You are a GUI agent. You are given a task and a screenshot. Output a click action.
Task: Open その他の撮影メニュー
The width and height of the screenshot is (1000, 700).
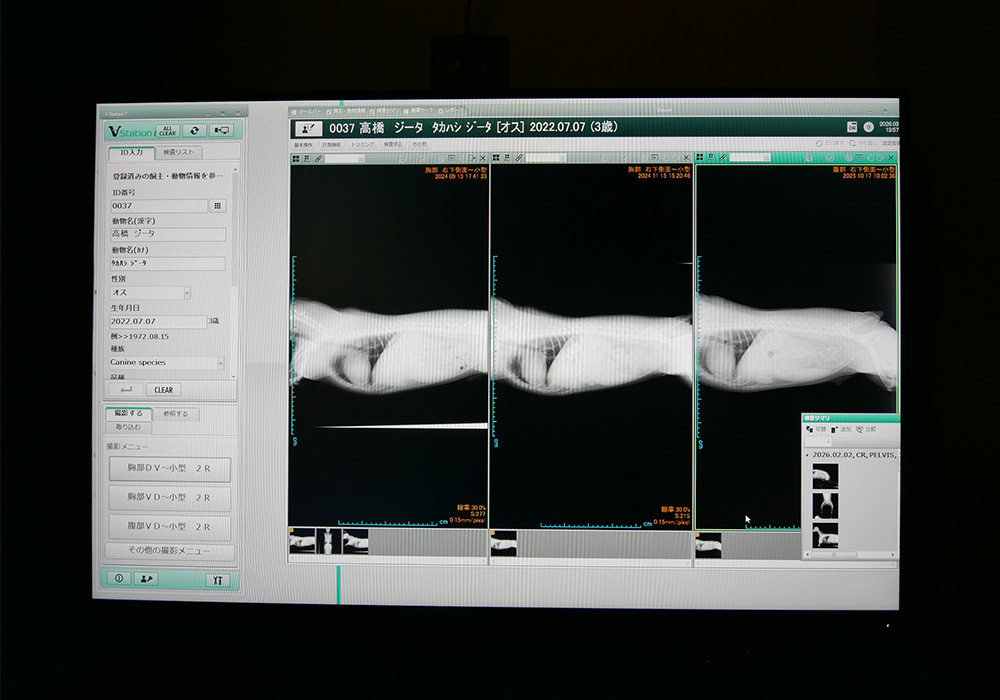click(170, 550)
